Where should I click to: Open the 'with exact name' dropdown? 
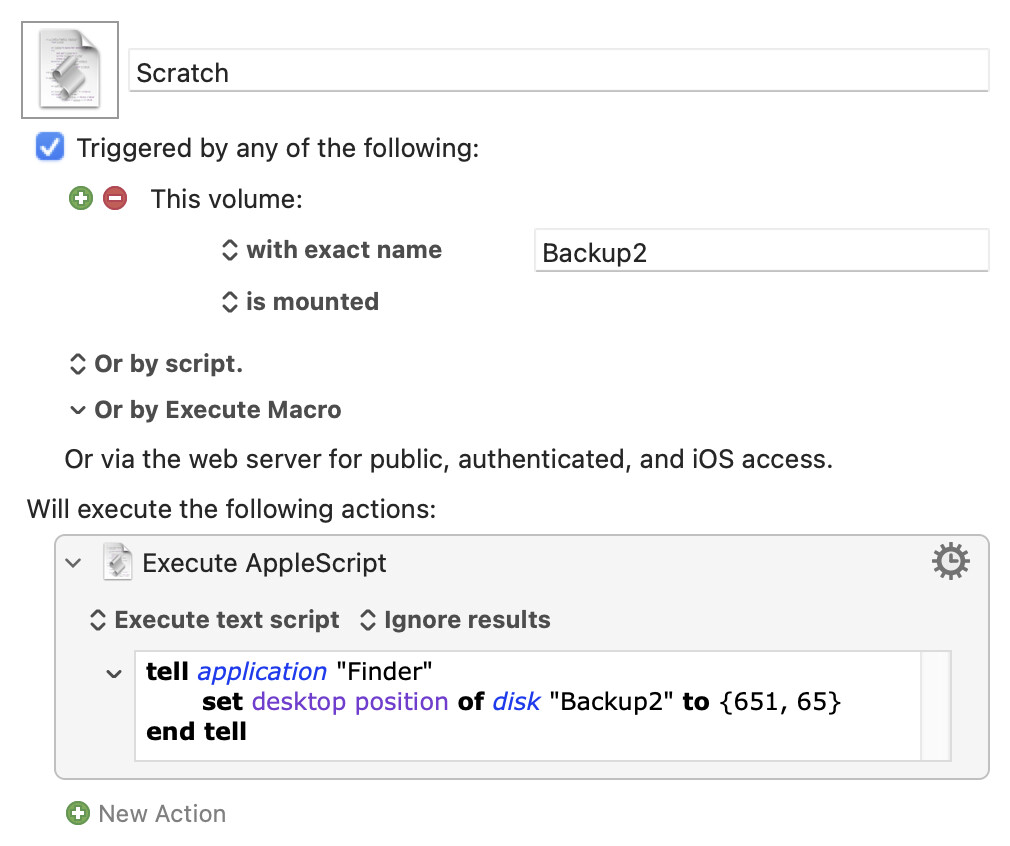point(332,250)
